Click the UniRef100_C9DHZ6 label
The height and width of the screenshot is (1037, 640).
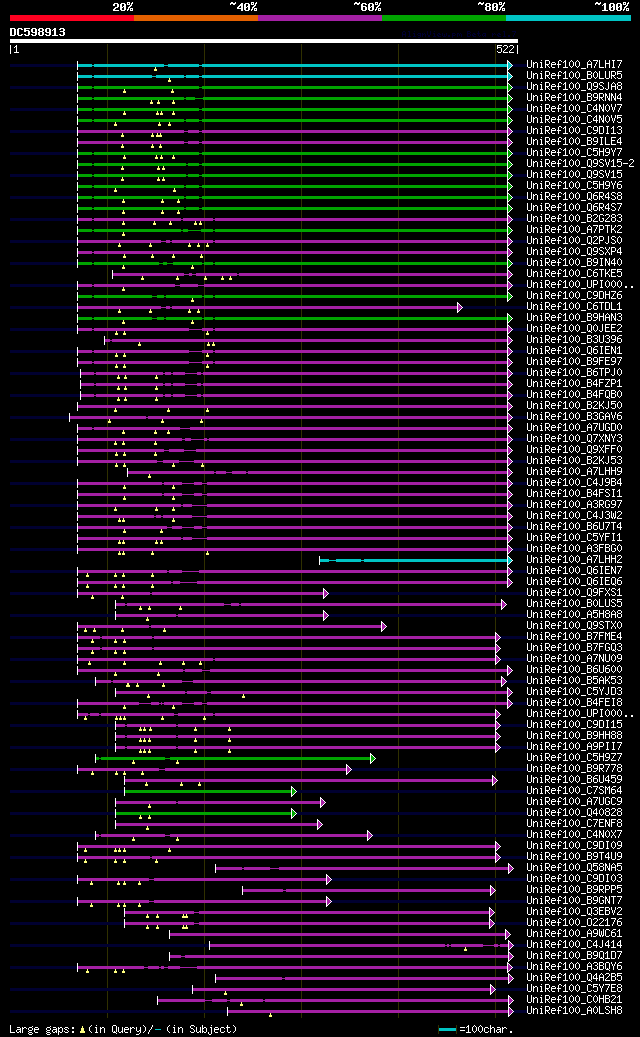574,296
